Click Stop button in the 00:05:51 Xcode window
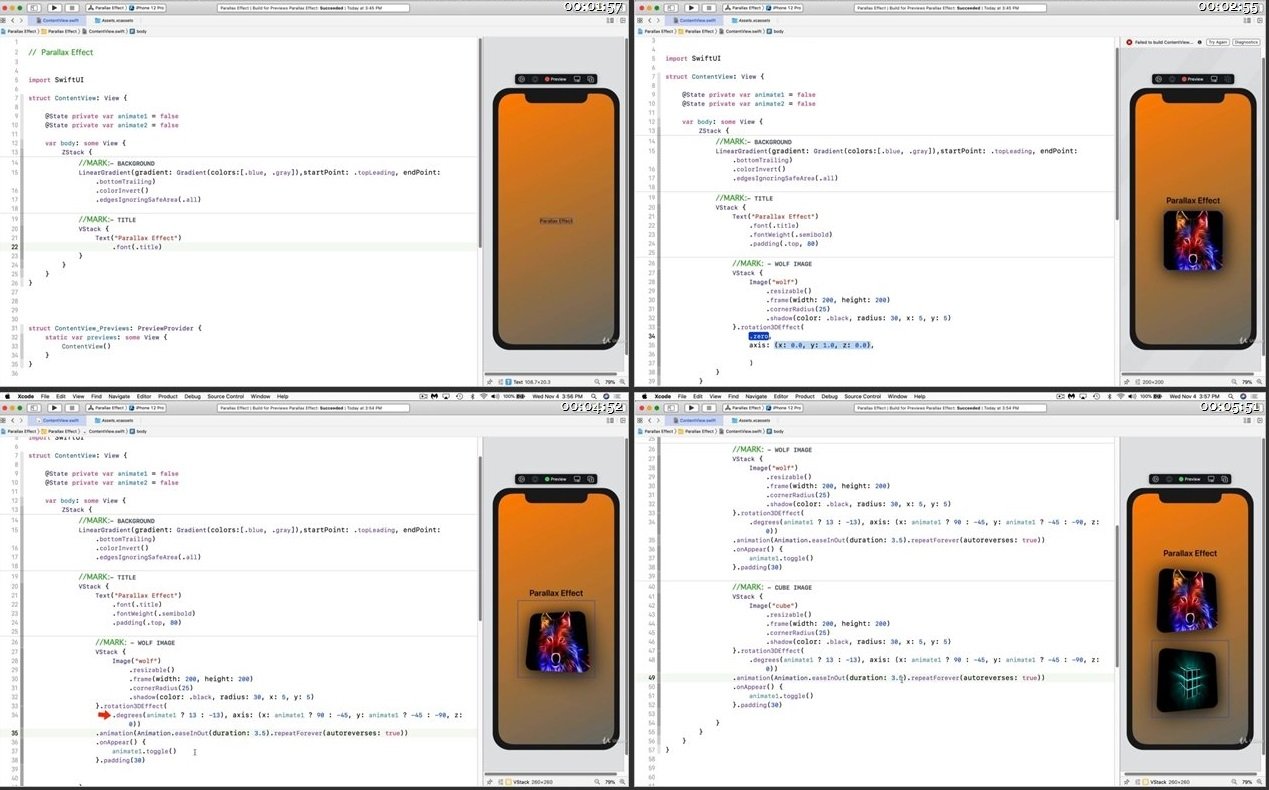Viewport: 1269px width, 790px height. (709, 407)
